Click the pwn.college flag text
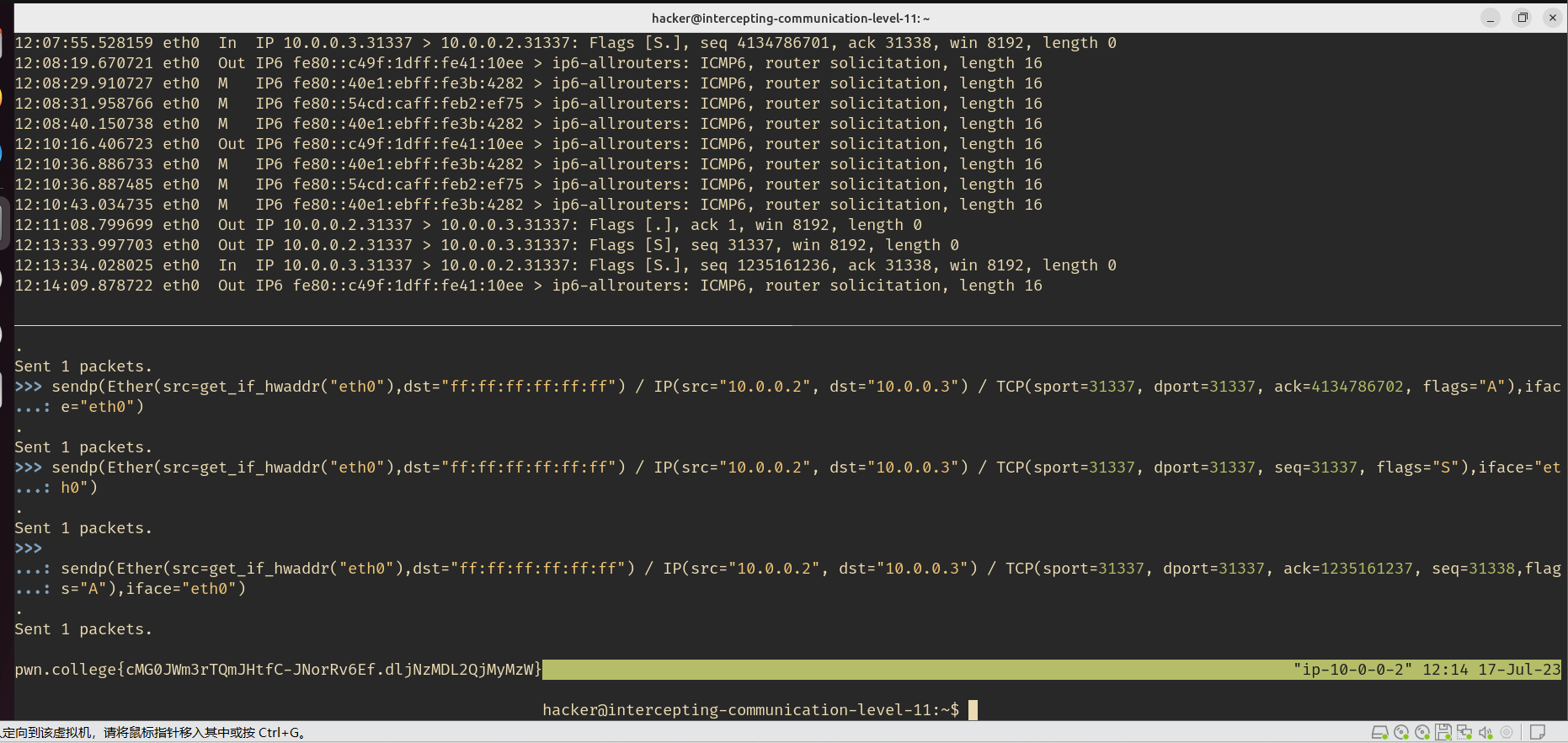This screenshot has height=743, width=1568. pyautogui.click(x=279, y=670)
